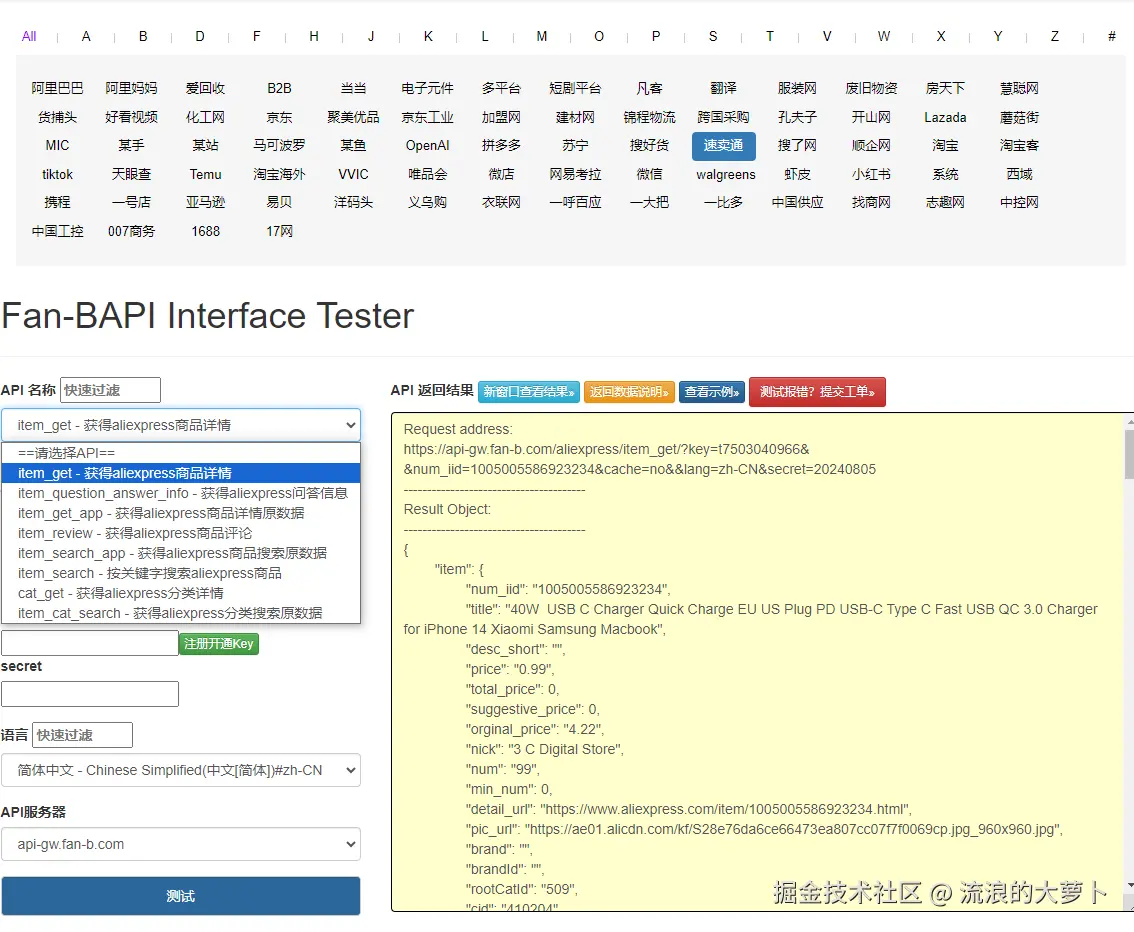Select the tiktok platform
This screenshot has height=932, width=1134.
click(x=57, y=174)
